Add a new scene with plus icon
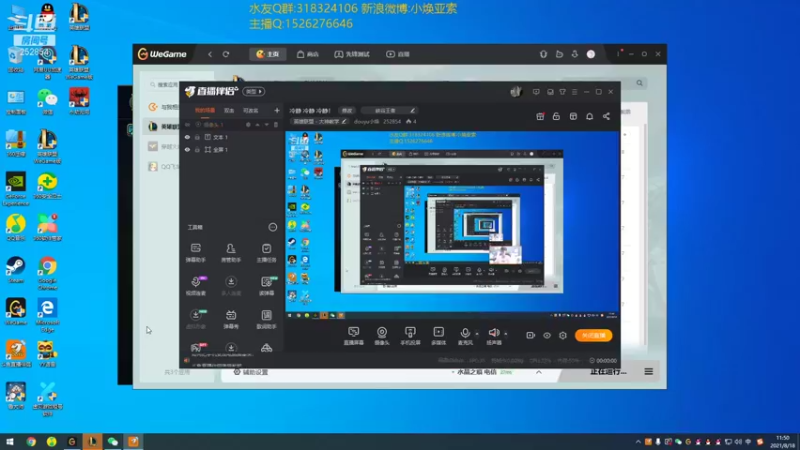Viewport: 800px width, 450px height. (x=277, y=110)
